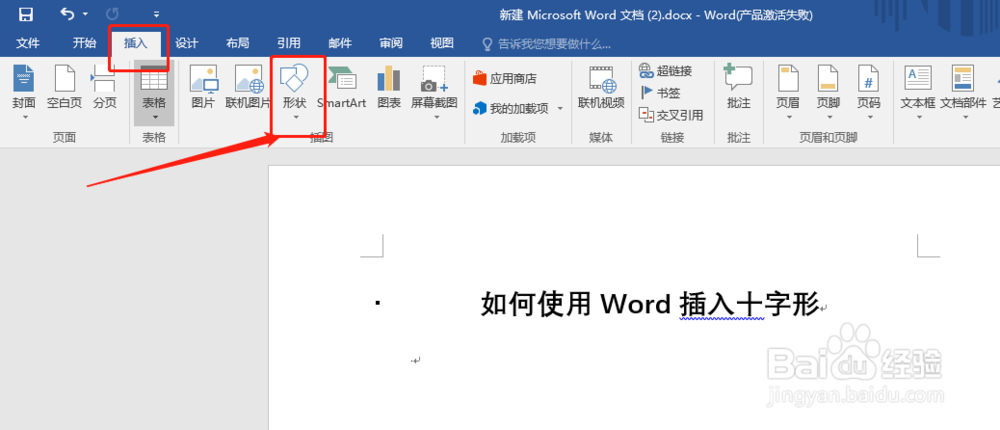Click the Redo/Repeat icon
This screenshot has width=1000, height=430.
pyautogui.click(x=112, y=14)
